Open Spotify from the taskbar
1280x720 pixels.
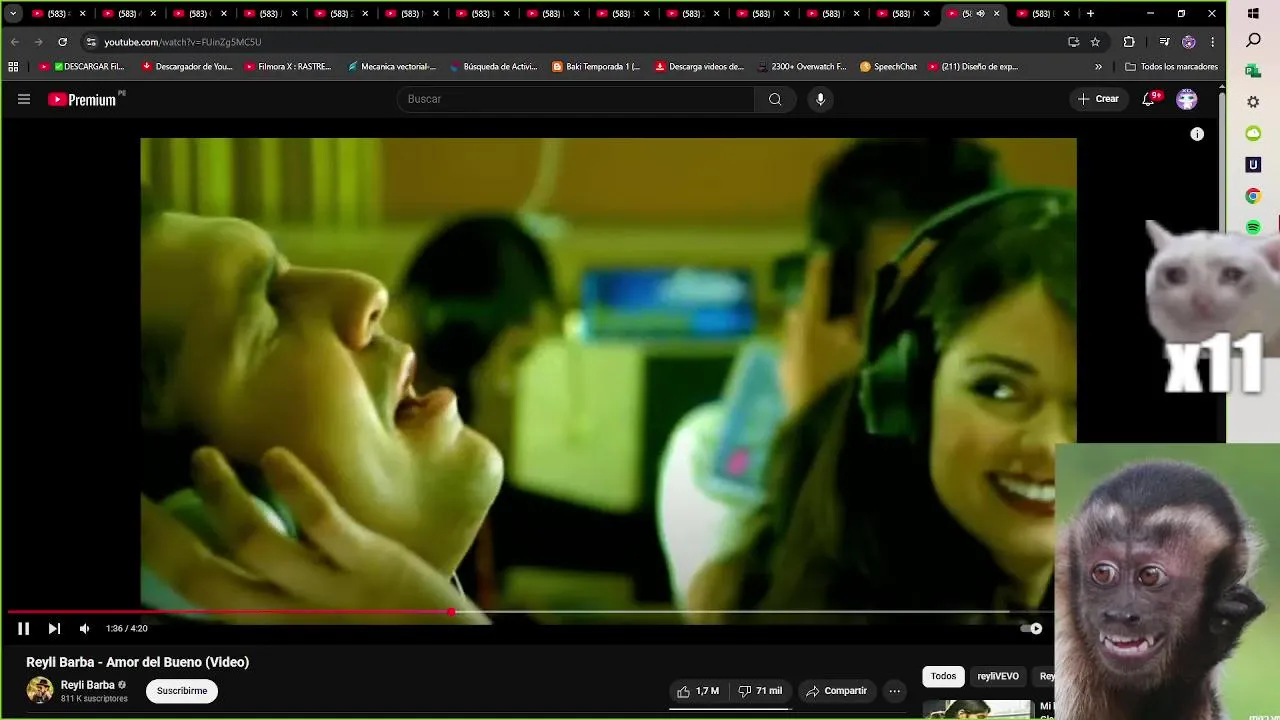coord(1253,228)
